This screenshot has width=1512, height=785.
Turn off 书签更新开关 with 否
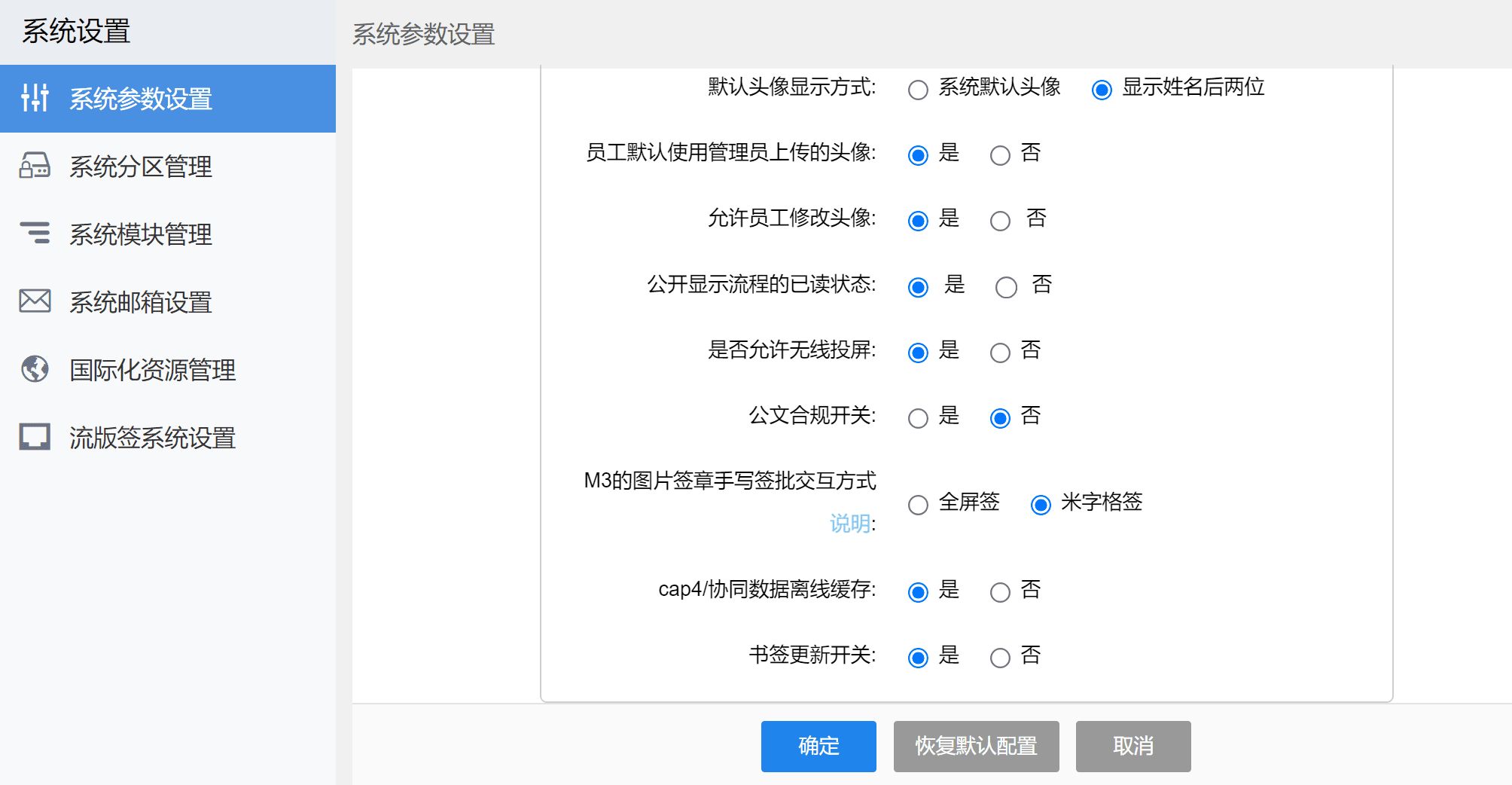click(1000, 658)
